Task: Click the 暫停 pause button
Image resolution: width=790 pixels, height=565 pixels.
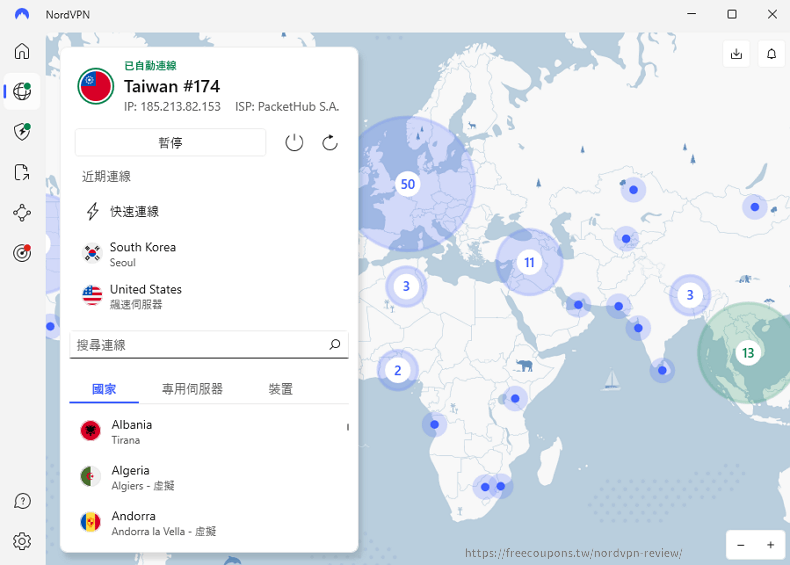Action: point(170,143)
